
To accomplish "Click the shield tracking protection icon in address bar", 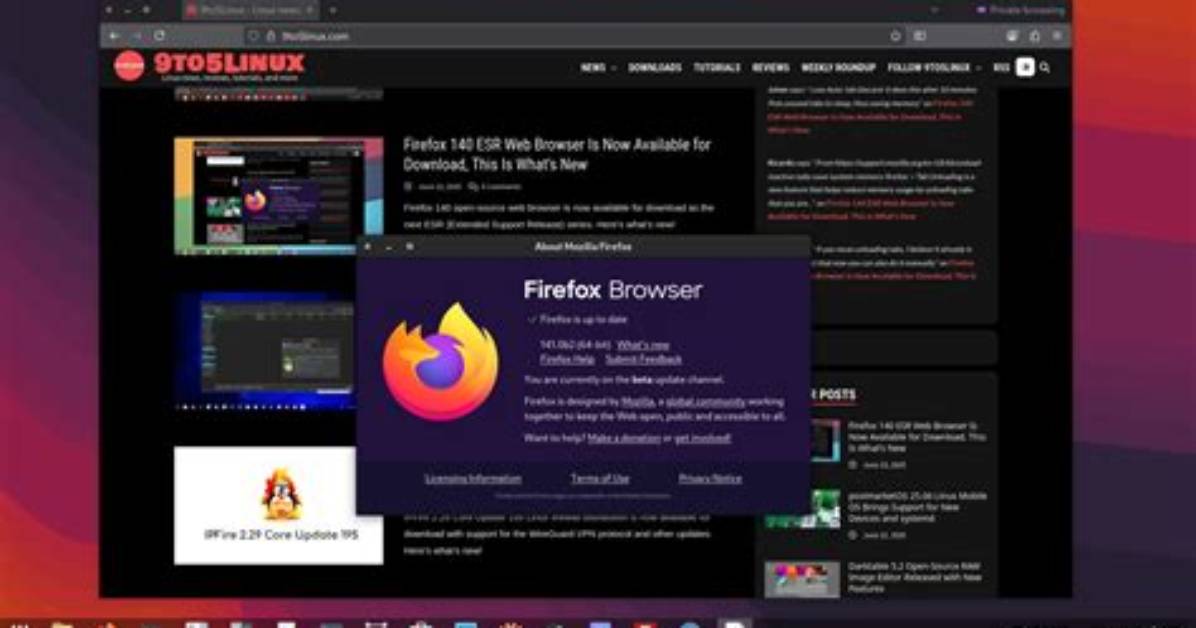I will [253, 36].
